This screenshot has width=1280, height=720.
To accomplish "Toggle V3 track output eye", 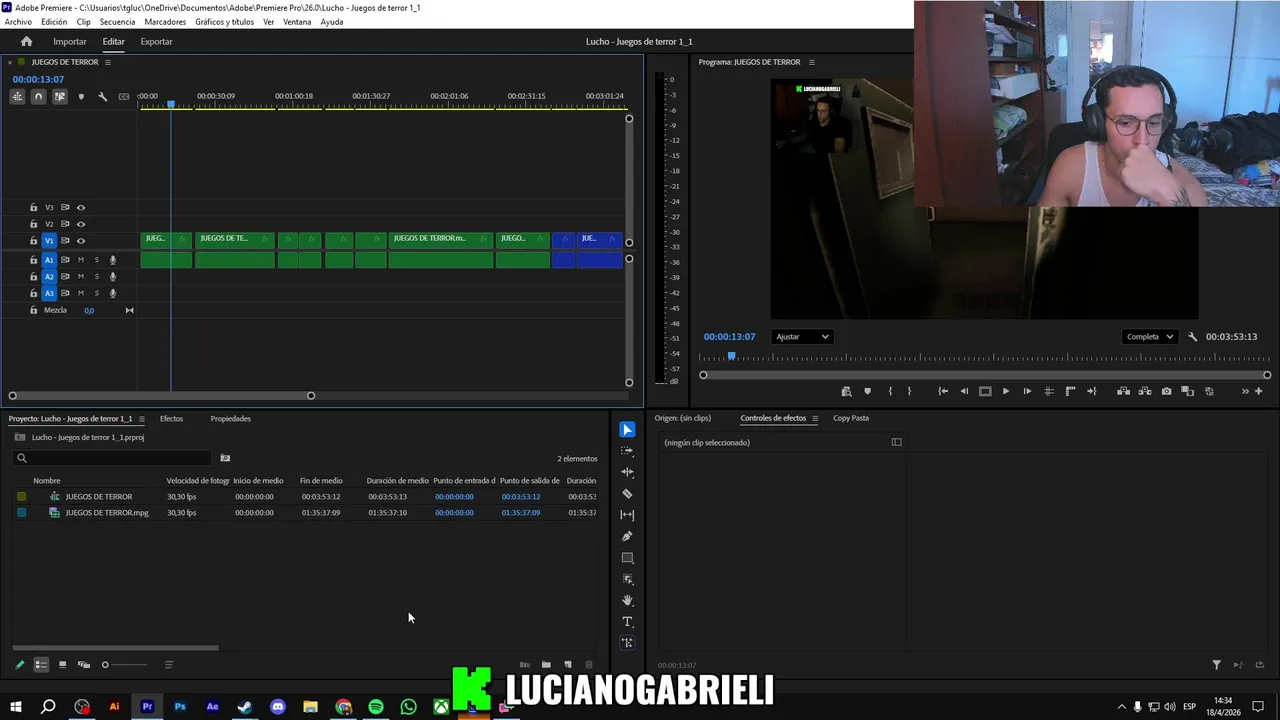I will 81,208.
